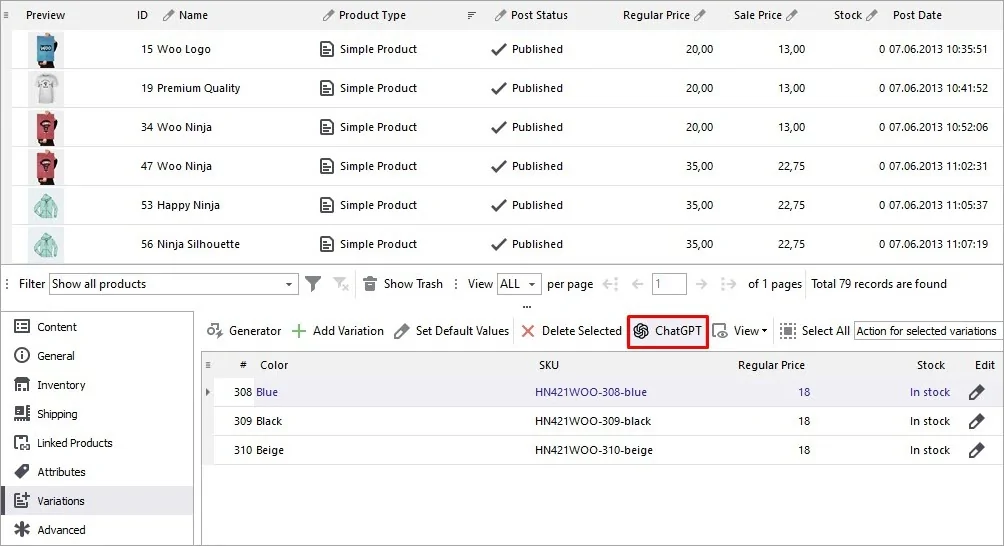Select the Beige variation row 310
Viewport: 1004px width, 546px height.
click(x=608, y=451)
